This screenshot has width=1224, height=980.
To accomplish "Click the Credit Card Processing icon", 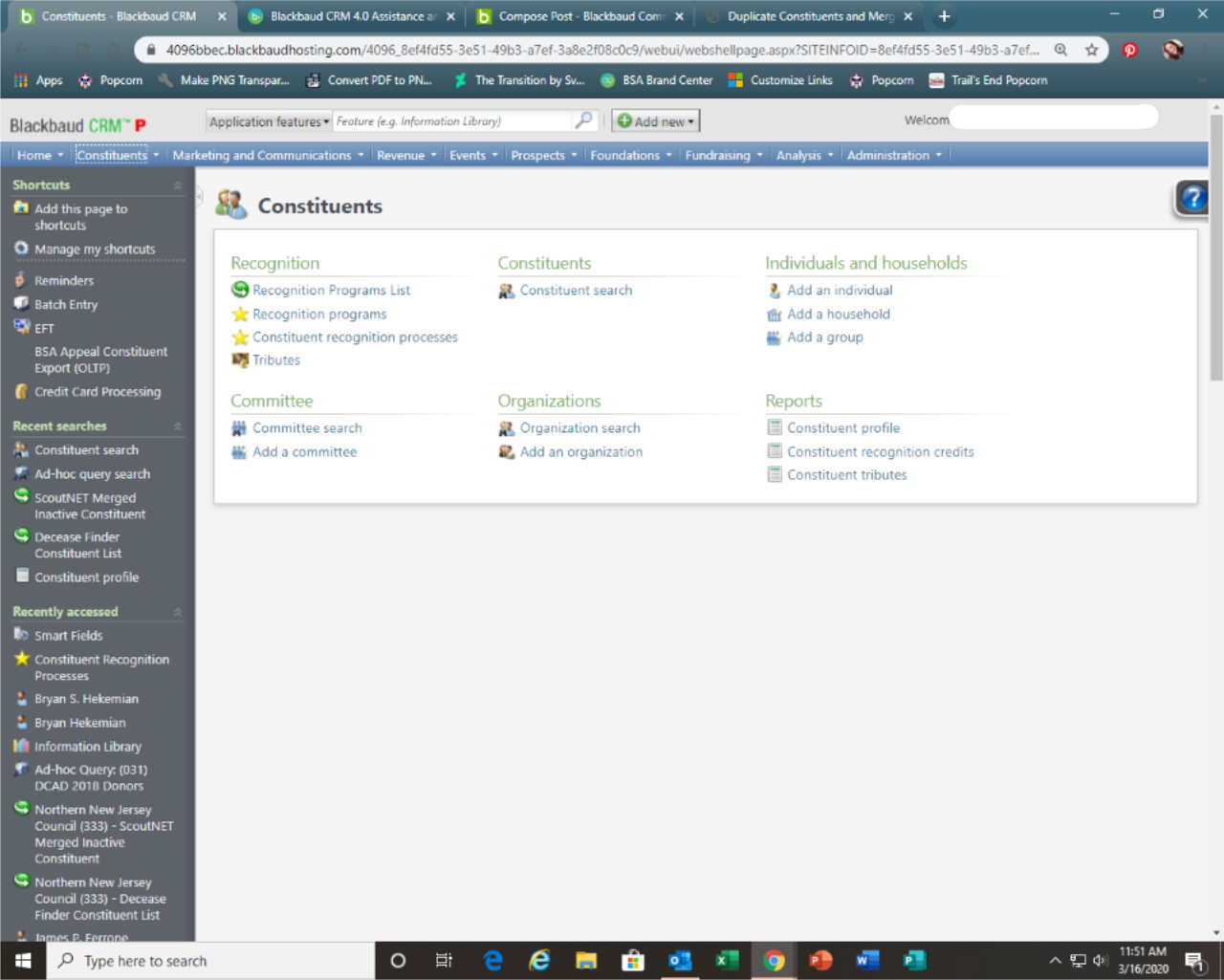I will click(21, 391).
